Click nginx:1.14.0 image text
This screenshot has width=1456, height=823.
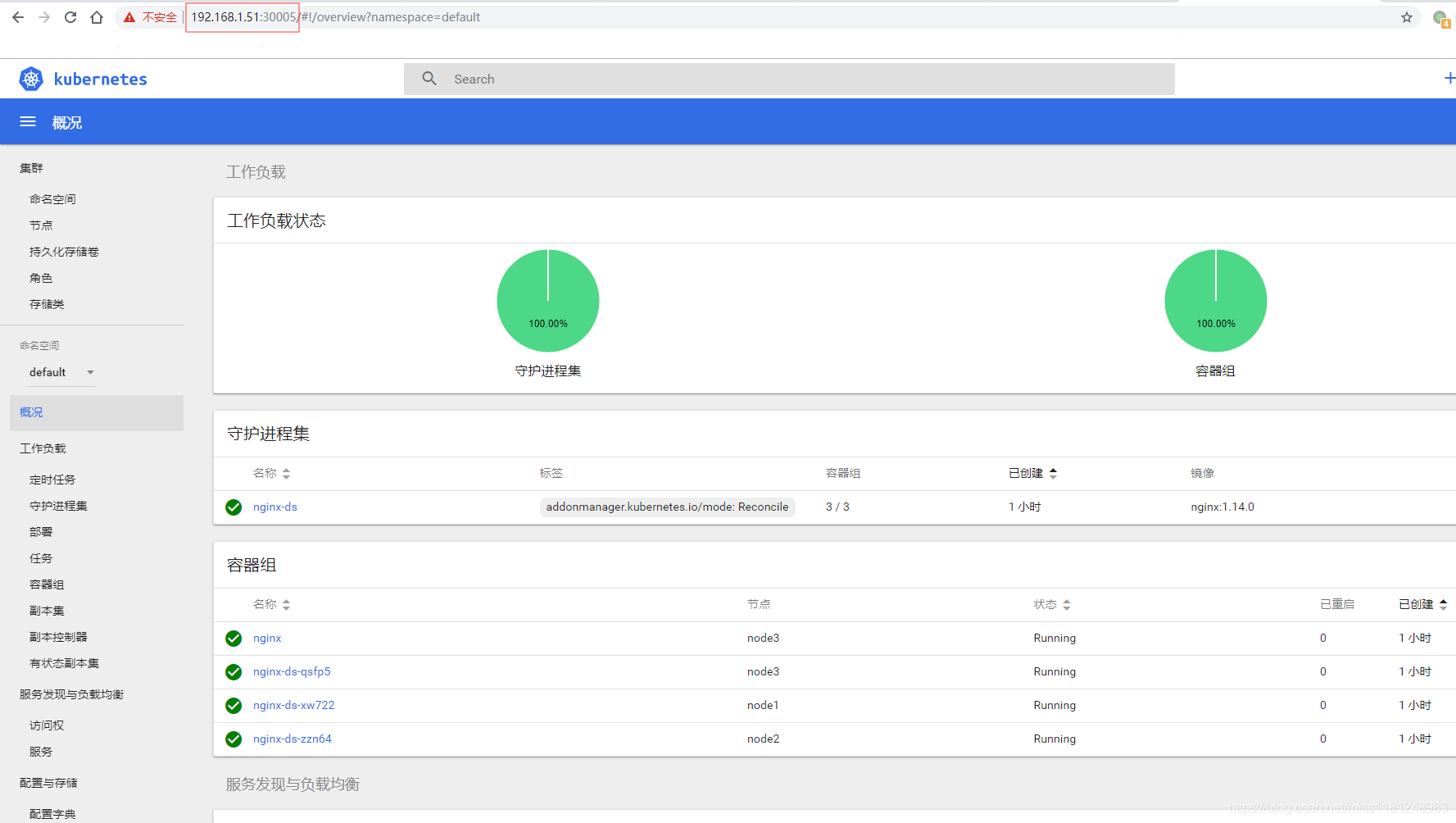coord(1222,507)
